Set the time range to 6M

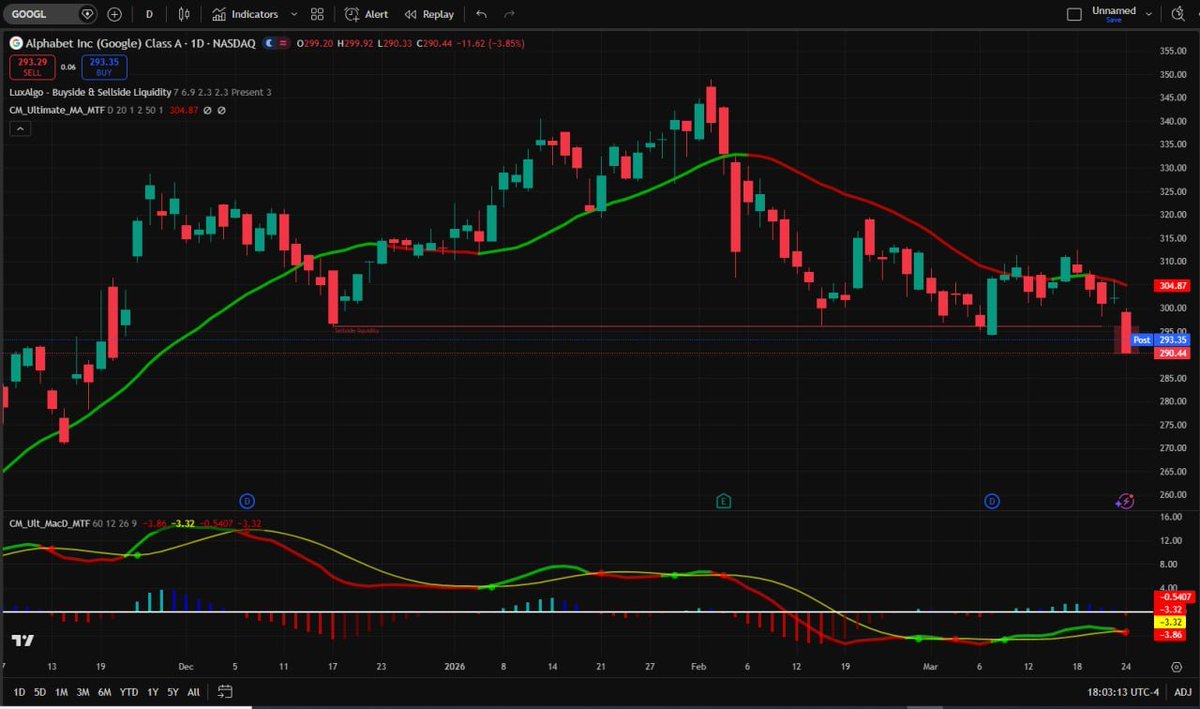105,692
